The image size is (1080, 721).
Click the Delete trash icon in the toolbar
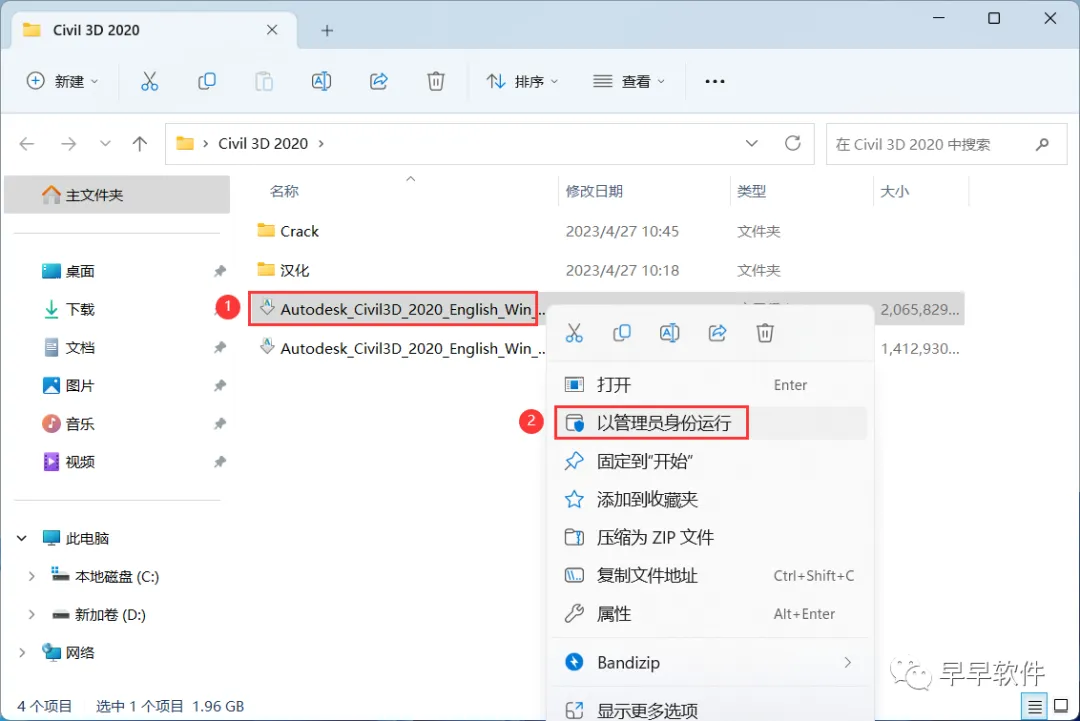[435, 81]
